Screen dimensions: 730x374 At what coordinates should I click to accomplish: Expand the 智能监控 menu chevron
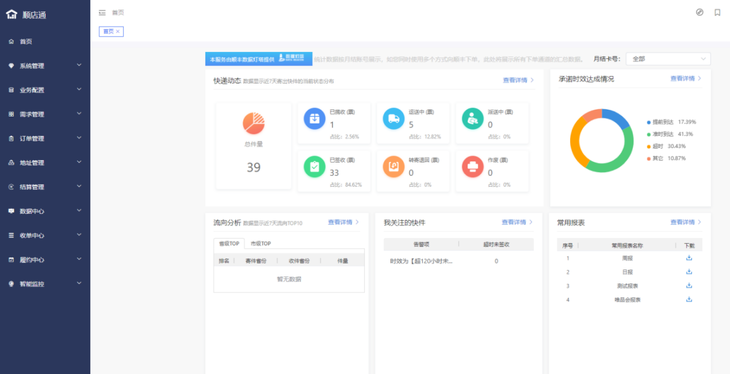coord(79,283)
